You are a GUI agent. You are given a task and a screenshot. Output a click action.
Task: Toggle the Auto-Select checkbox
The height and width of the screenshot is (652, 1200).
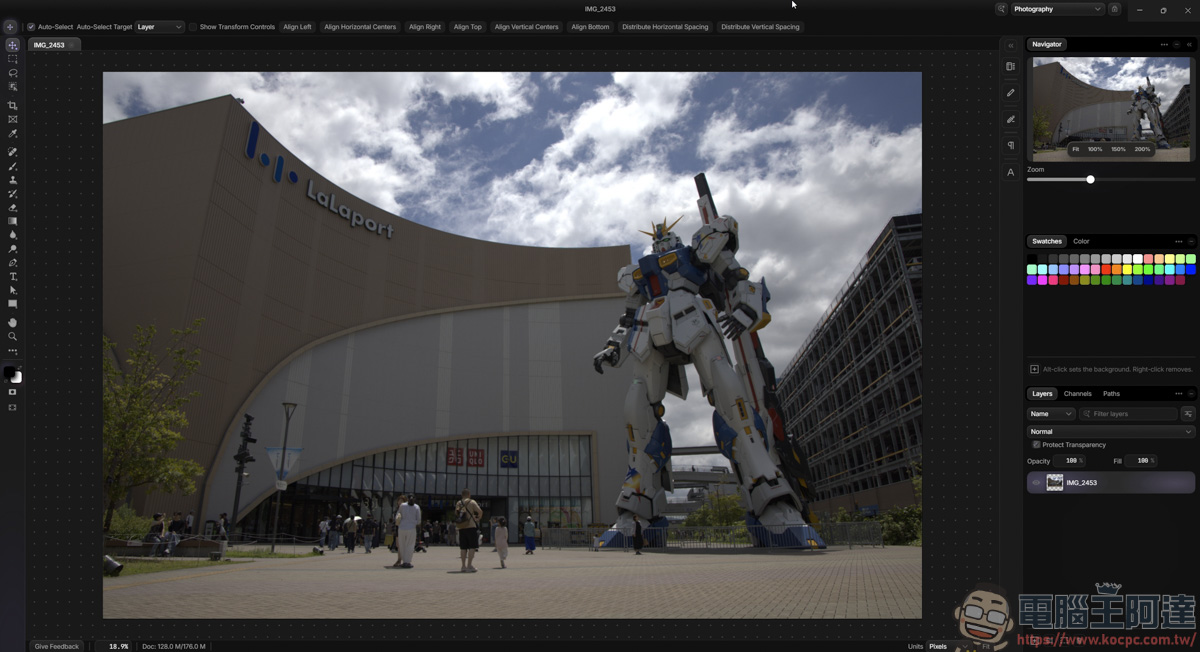point(31,27)
